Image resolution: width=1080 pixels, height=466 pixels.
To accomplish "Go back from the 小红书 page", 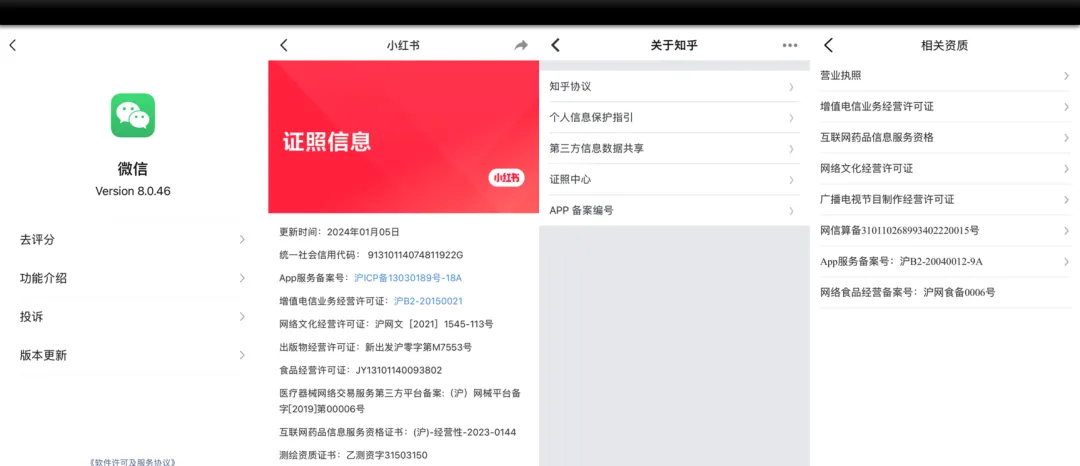I will click(x=283, y=45).
